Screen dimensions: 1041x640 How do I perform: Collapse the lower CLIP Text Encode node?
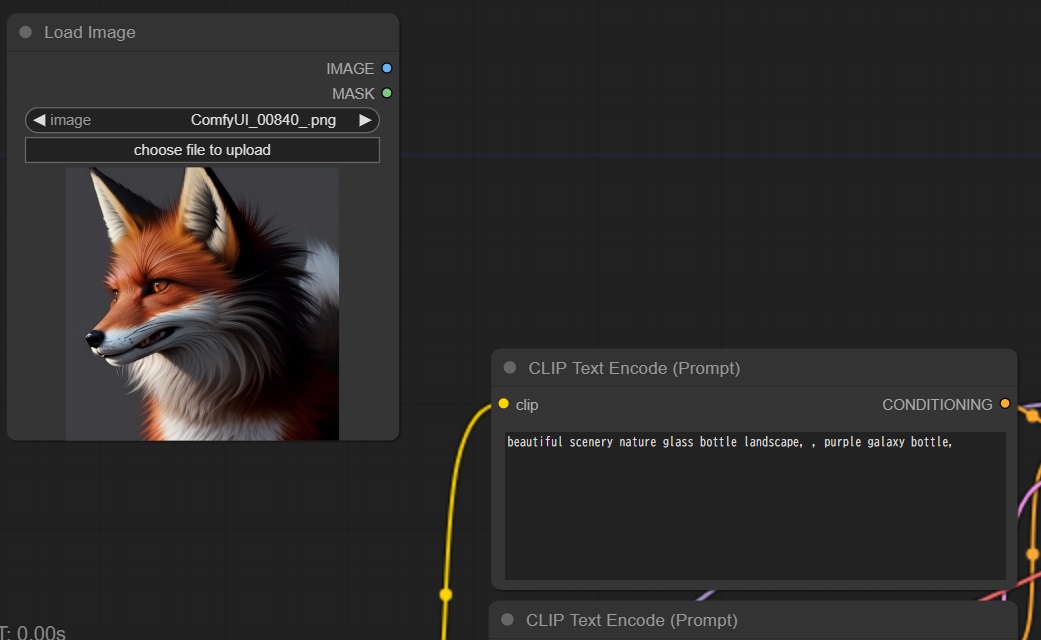tap(507, 620)
